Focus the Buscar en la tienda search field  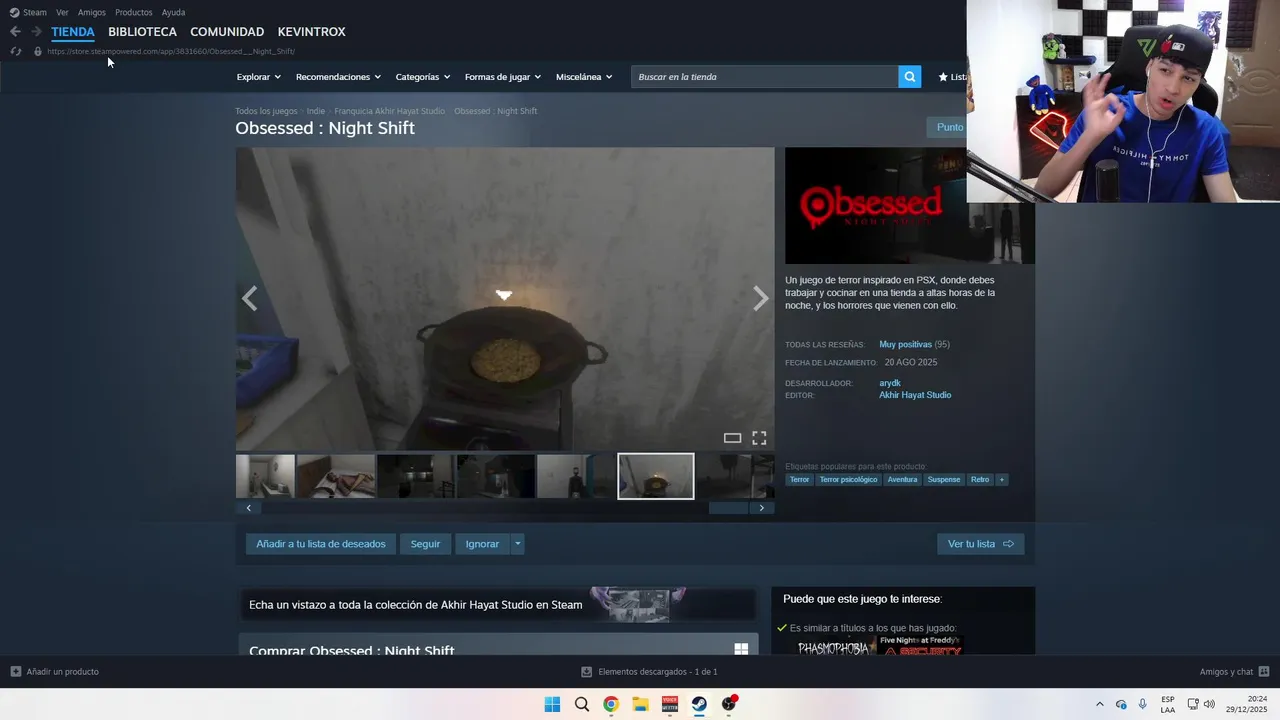pyautogui.click(x=765, y=77)
